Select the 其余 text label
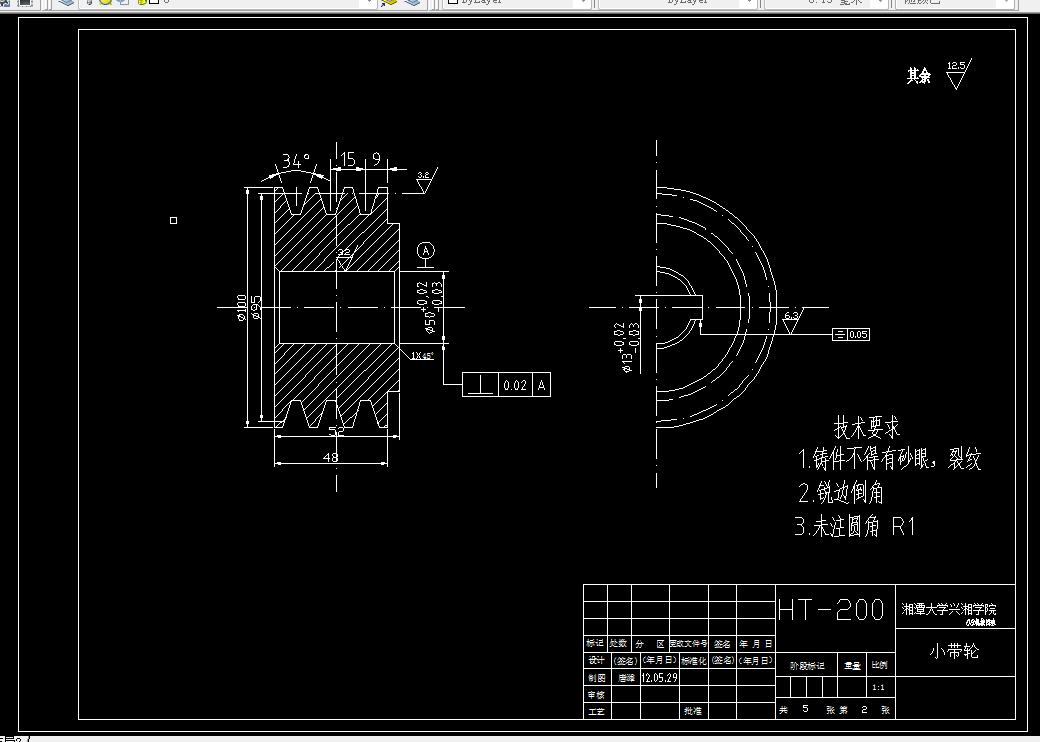Image resolution: width=1040 pixels, height=742 pixels. [x=919, y=76]
